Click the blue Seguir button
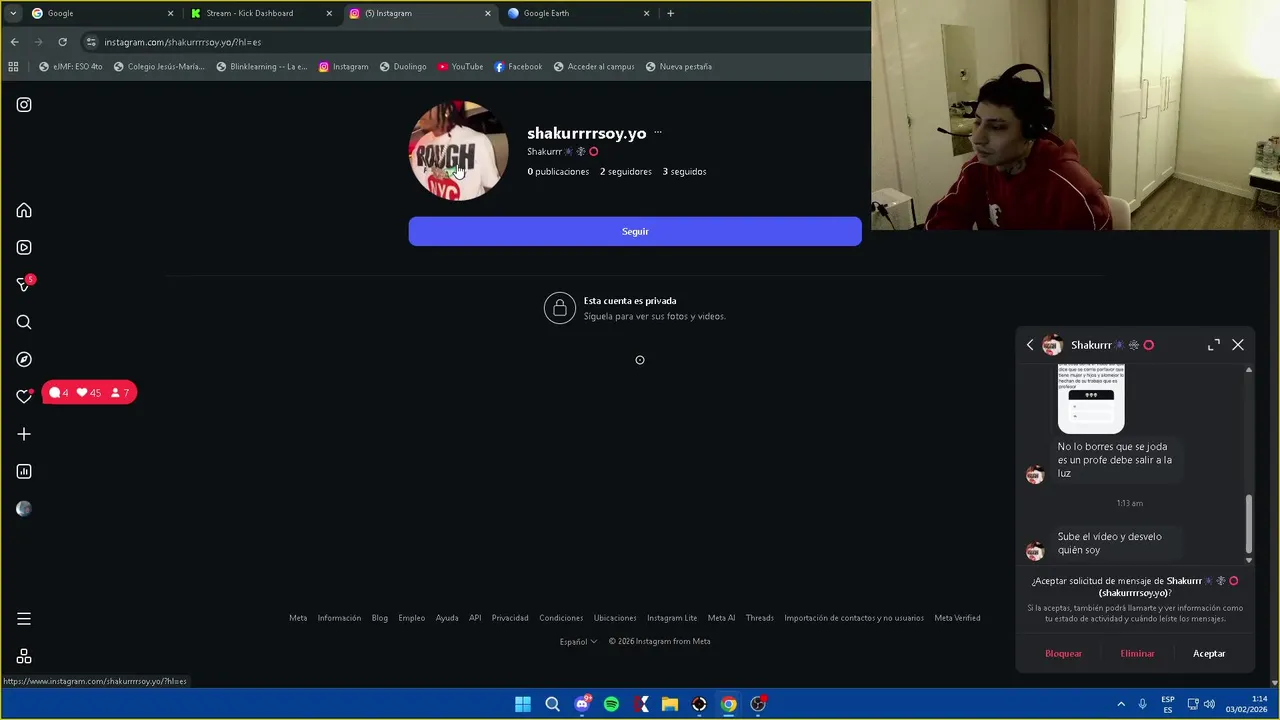The height and width of the screenshot is (720, 1280). click(x=635, y=231)
